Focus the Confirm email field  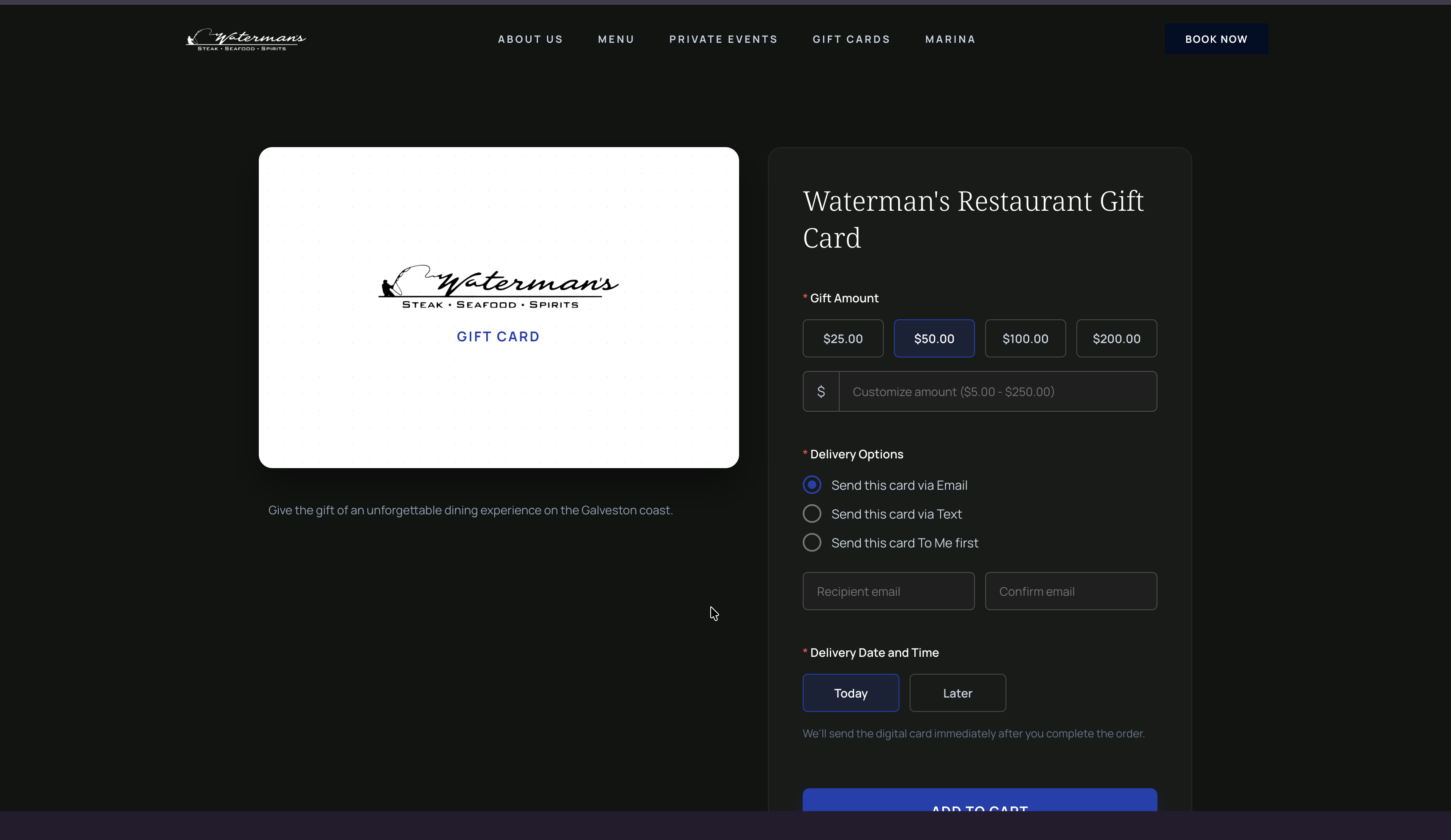tap(1071, 591)
